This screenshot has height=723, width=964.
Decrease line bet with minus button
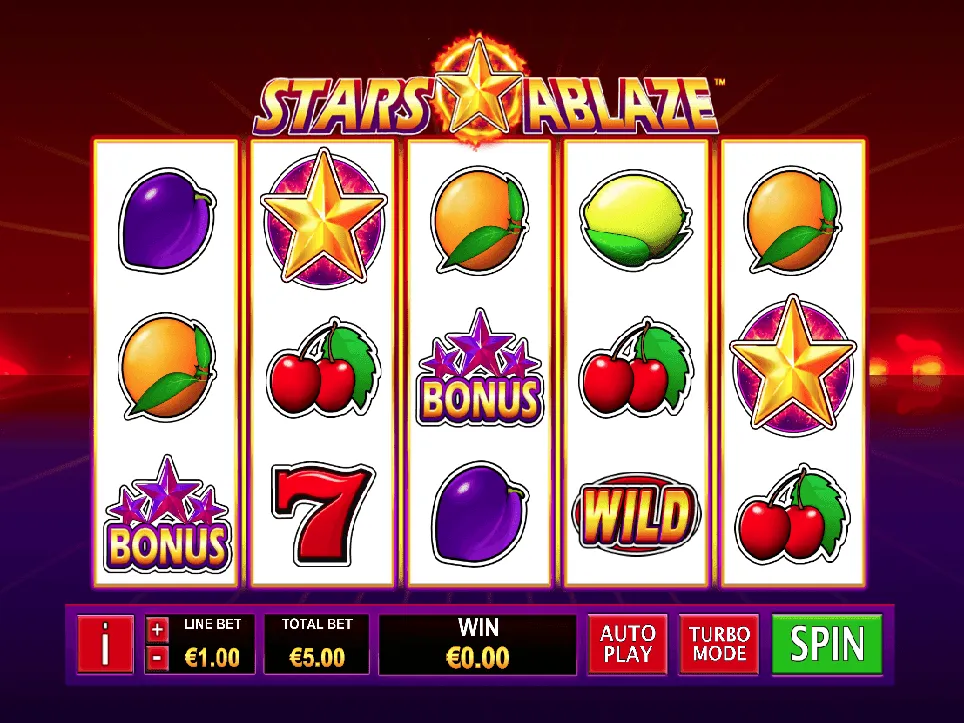[x=157, y=658]
